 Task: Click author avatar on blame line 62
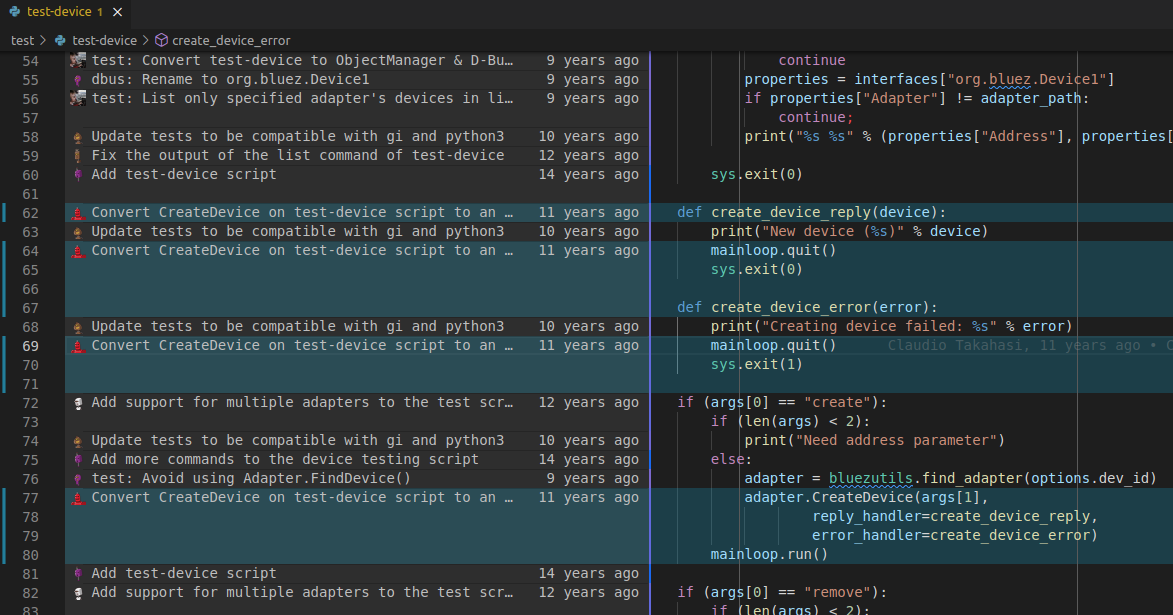pyautogui.click(x=78, y=212)
